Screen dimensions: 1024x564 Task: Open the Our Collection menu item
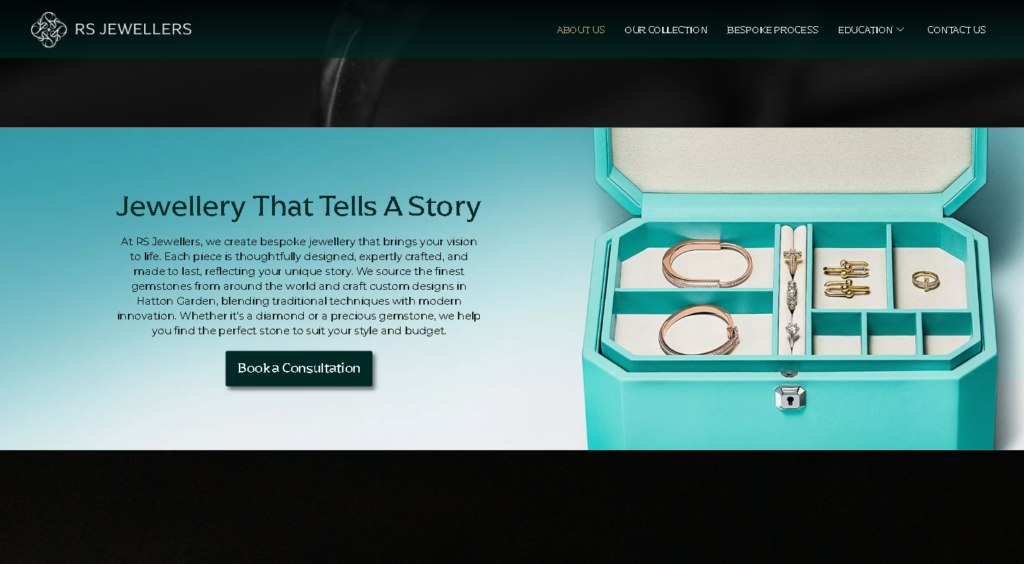pos(665,30)
